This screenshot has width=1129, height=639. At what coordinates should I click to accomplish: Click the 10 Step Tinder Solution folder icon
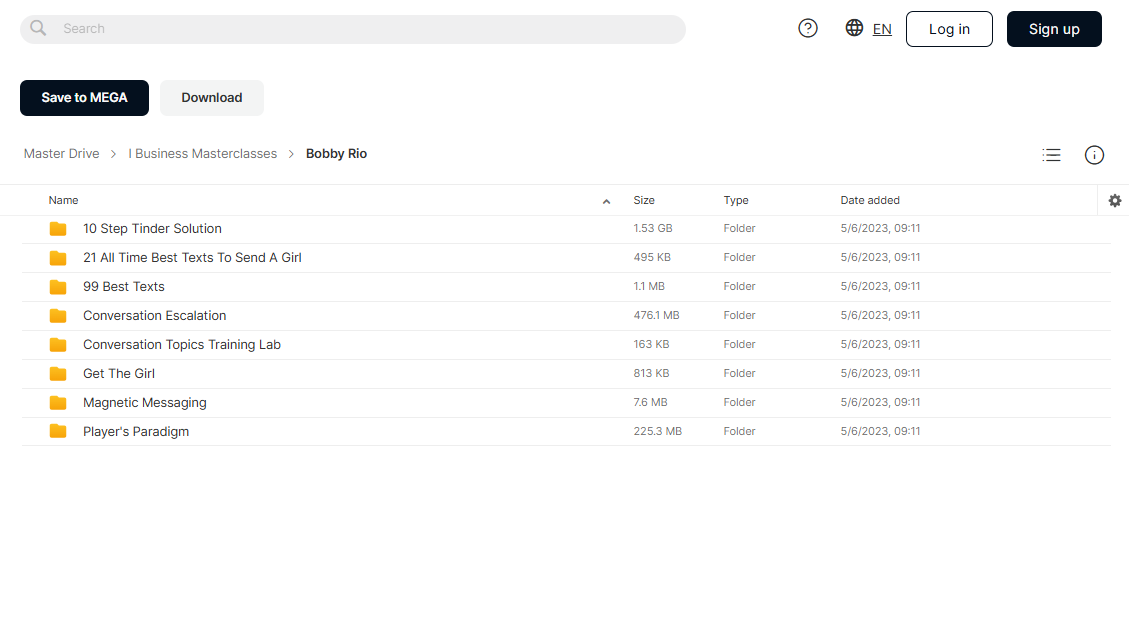pos(58,229)
